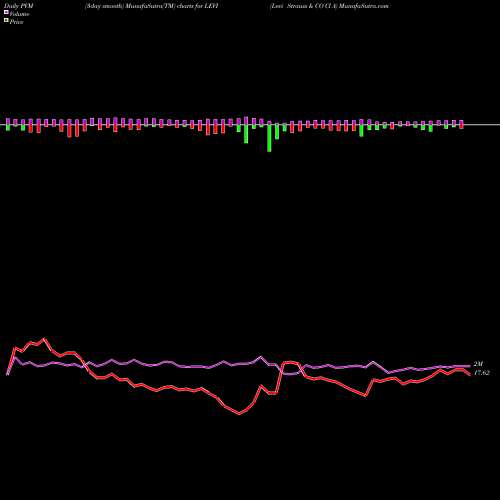Click the highest peak of the red price line
This screenshot has height=500, width=500.
pos(44,339)
